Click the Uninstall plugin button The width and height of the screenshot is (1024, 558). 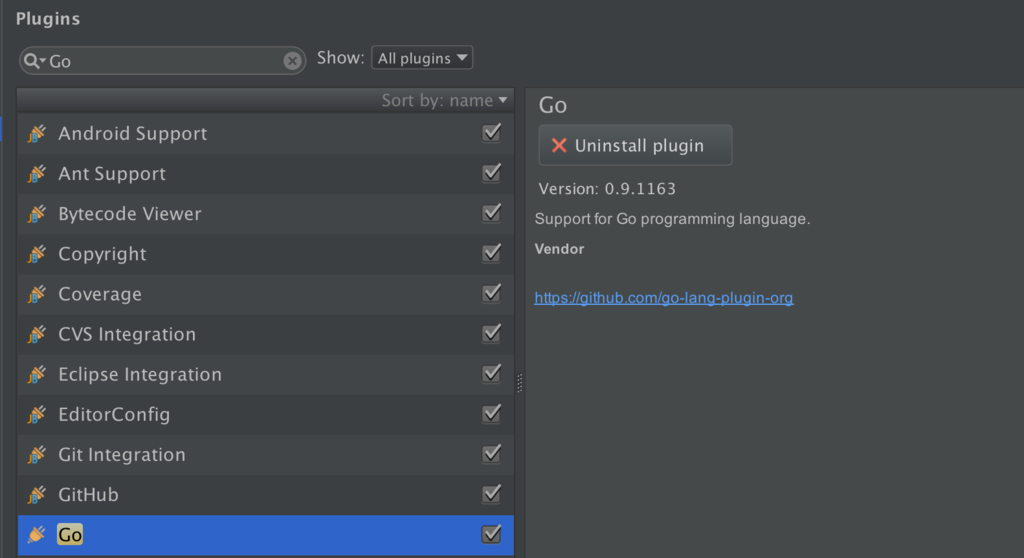(x=635, y=145)
